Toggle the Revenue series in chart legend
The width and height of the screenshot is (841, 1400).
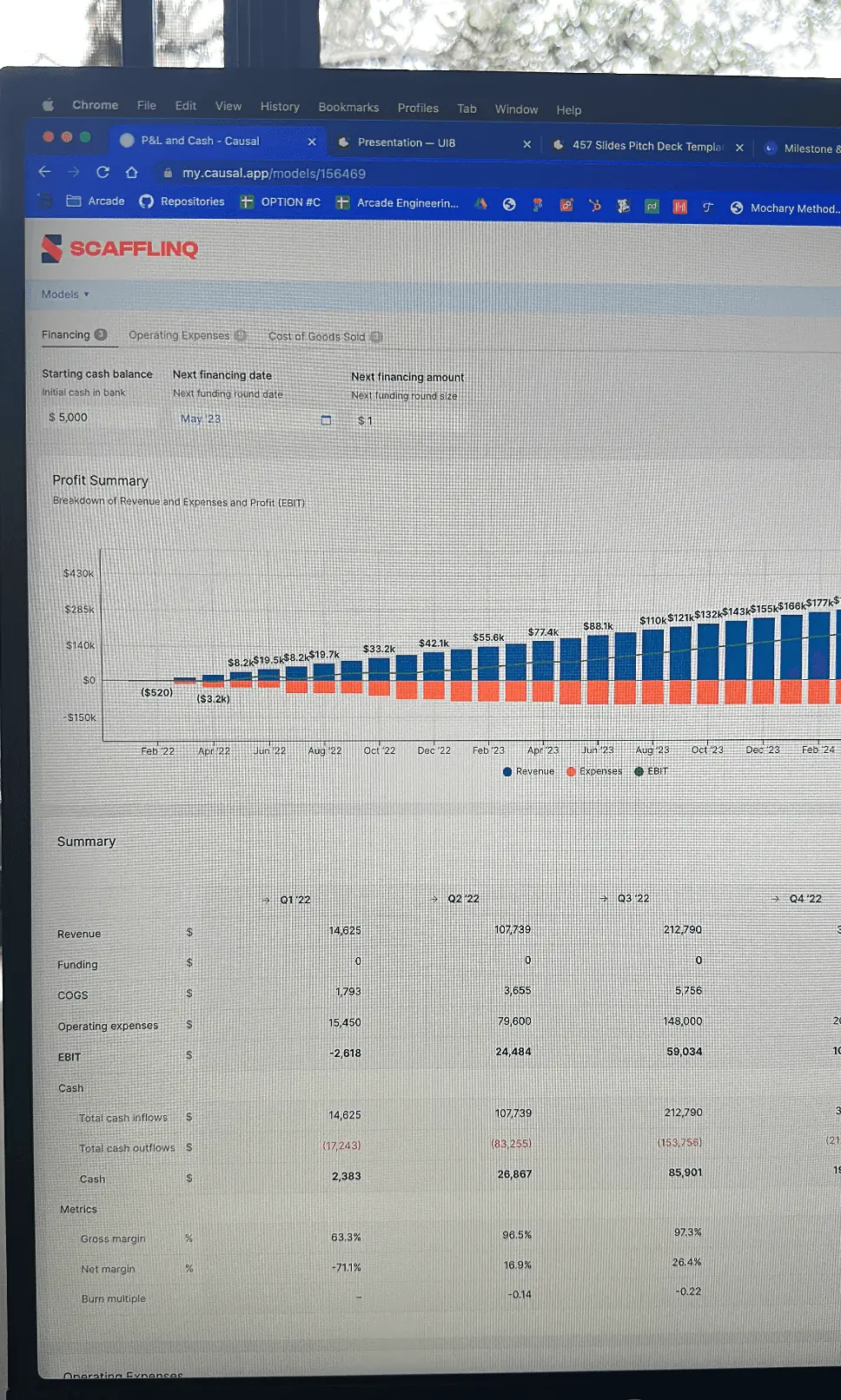(528, 771)
